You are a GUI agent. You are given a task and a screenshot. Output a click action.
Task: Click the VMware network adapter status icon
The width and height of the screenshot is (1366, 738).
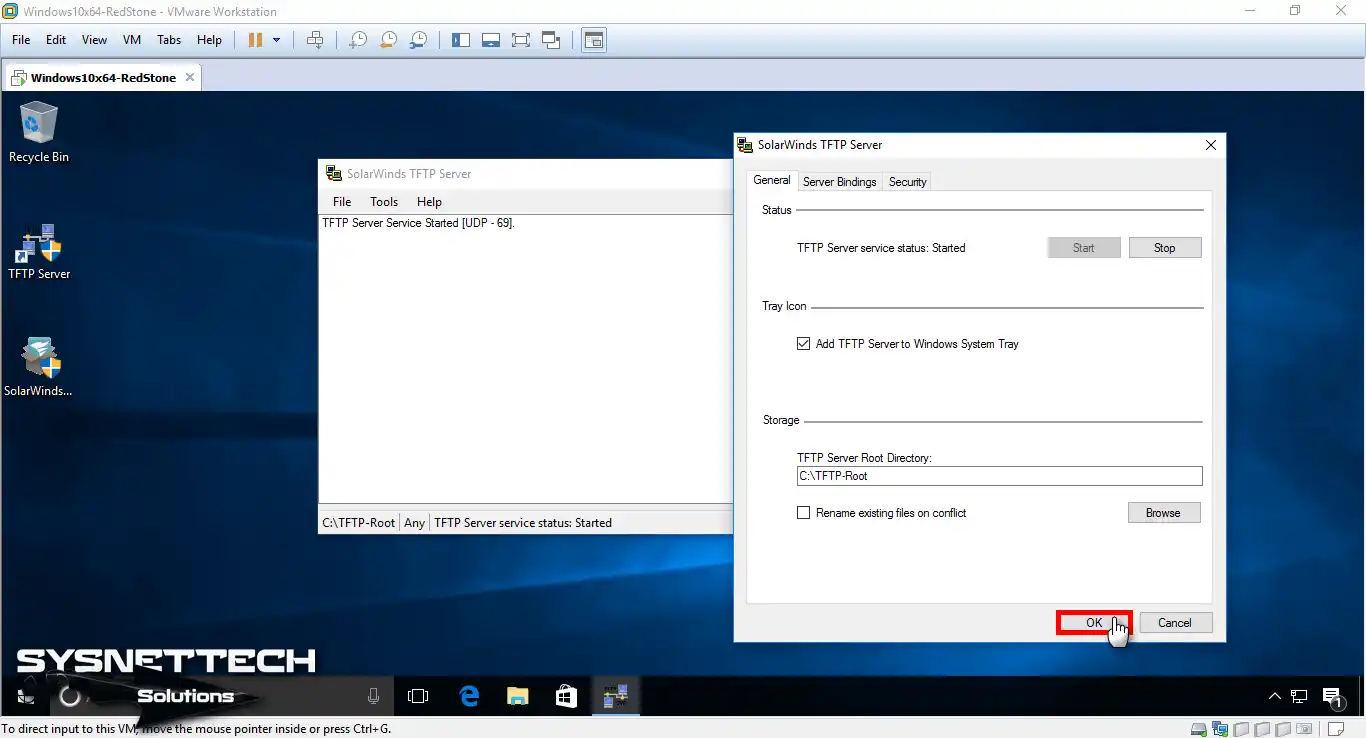point(1220,729)
